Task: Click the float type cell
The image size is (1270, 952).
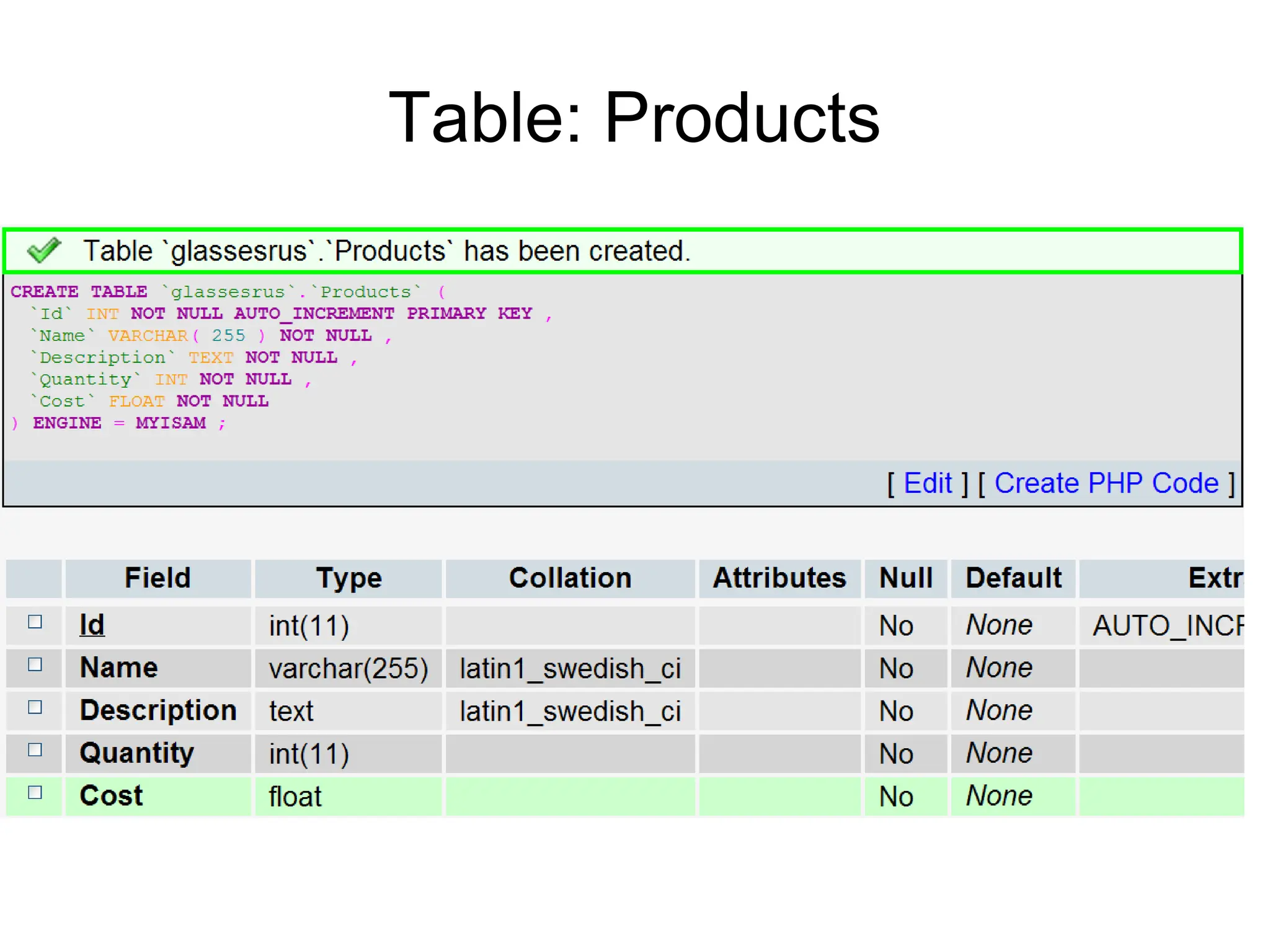Action: click(349, 796)
